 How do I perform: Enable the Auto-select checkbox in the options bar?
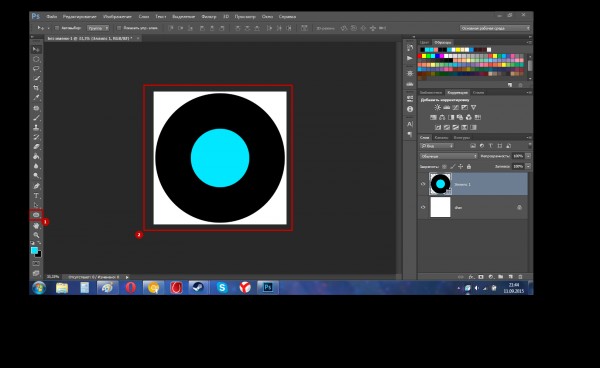[57, 28]
